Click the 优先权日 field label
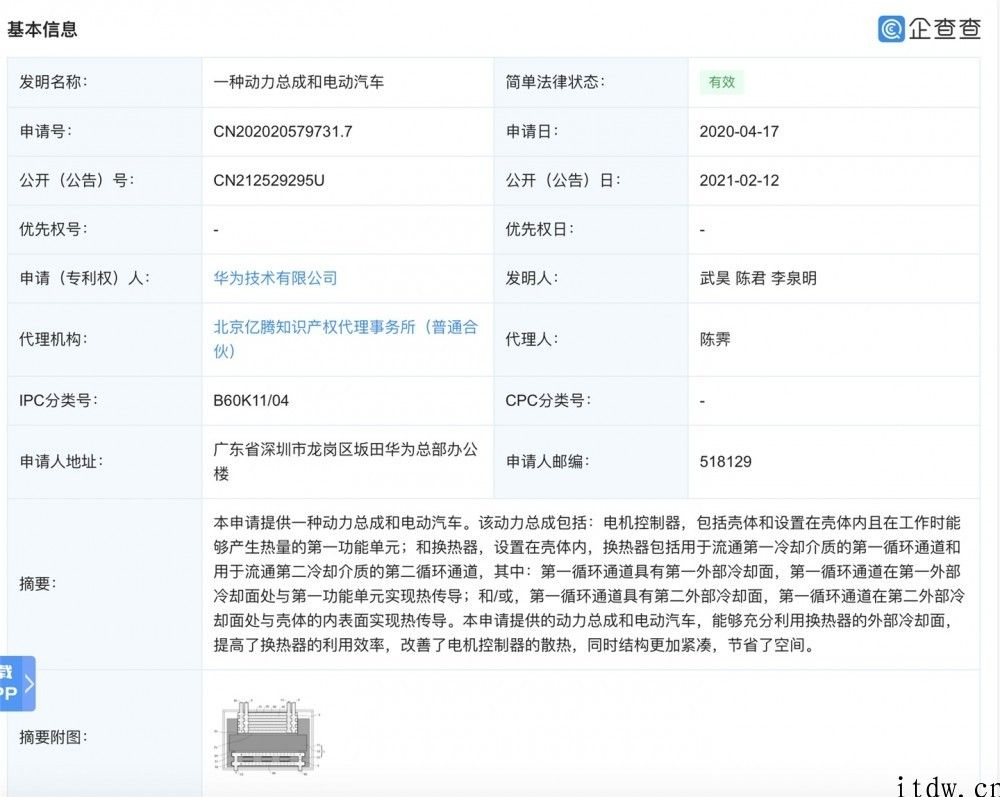This screenshot has height=797, width=1000. click(x=540, y=229)
